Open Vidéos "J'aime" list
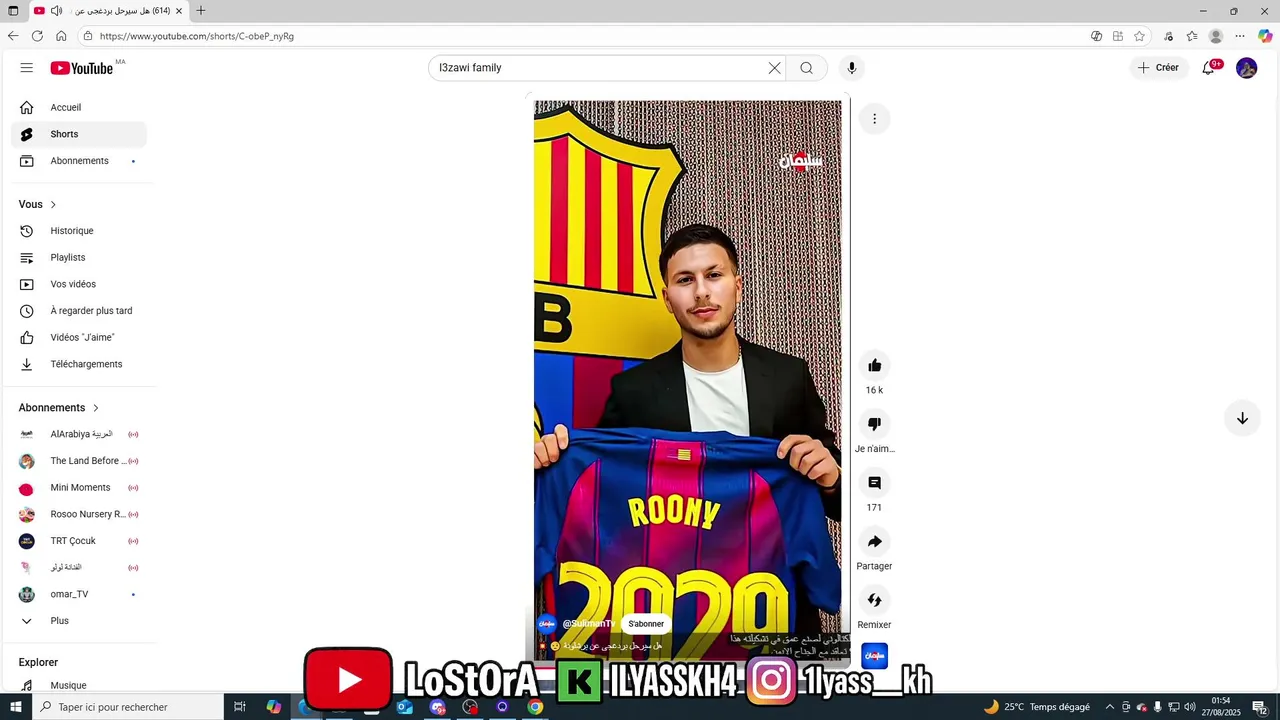Screen dimensions: 1280x720 [79, 338]
